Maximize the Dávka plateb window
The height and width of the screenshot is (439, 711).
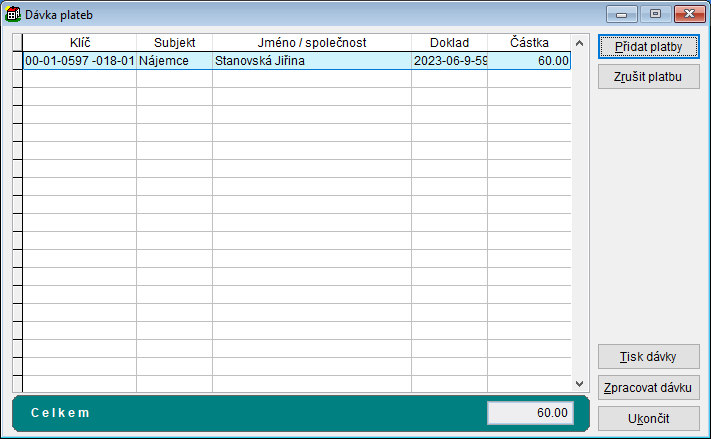(x=655, y=14)
